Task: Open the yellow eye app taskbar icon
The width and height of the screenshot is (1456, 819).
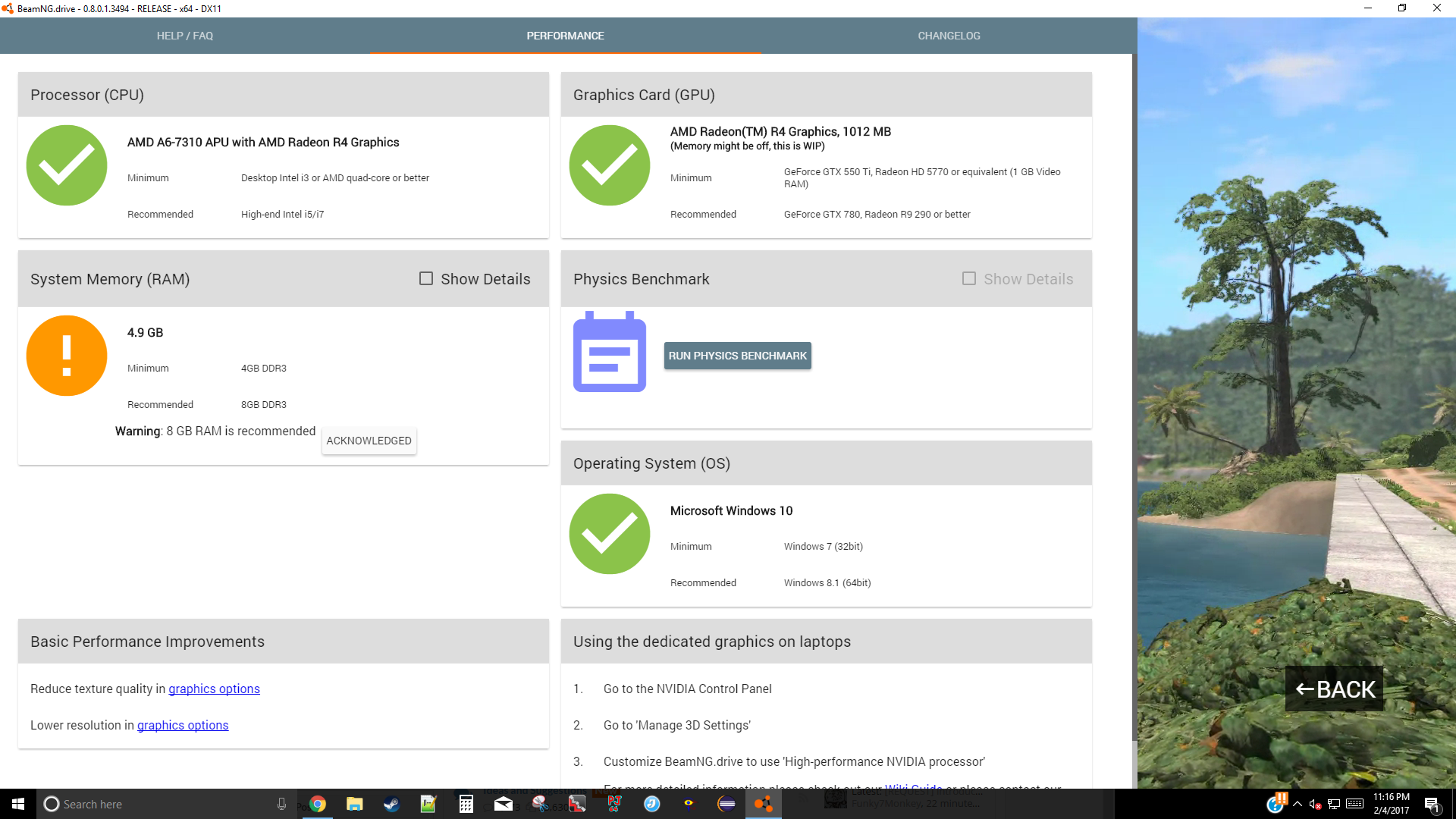Action: tap(689, 804)
